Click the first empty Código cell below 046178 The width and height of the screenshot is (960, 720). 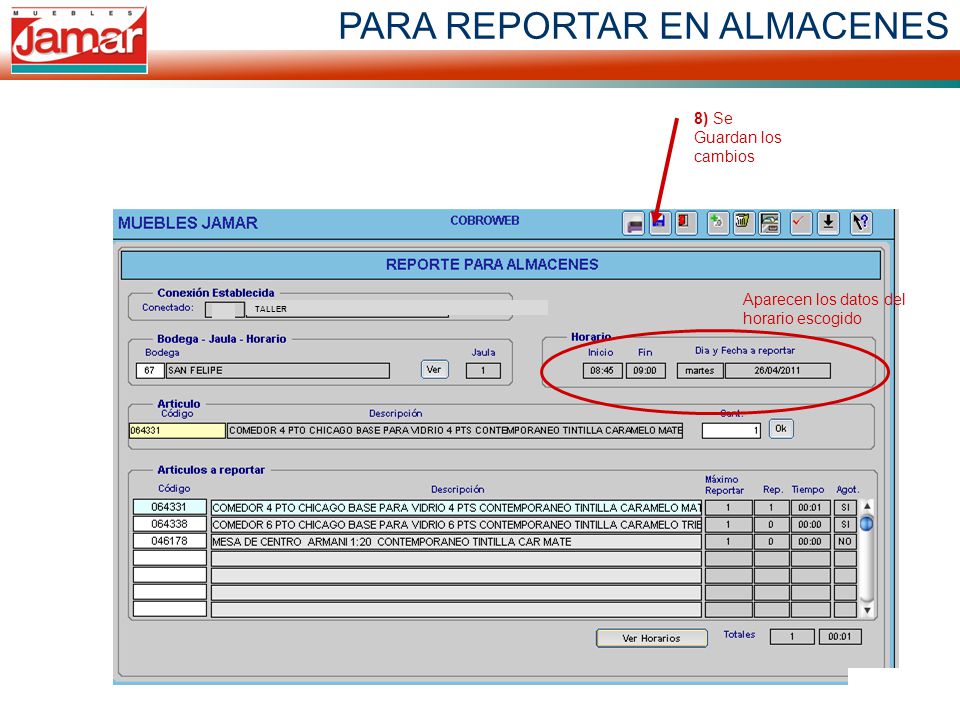(170, 558)
